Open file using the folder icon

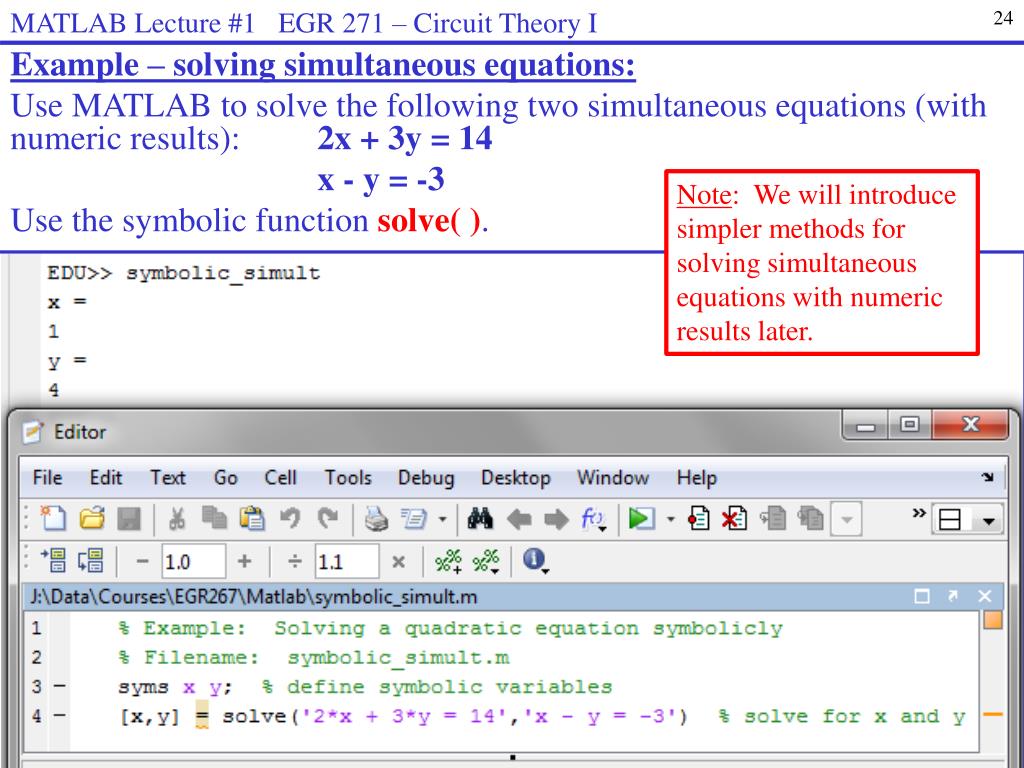coord(92,519)
